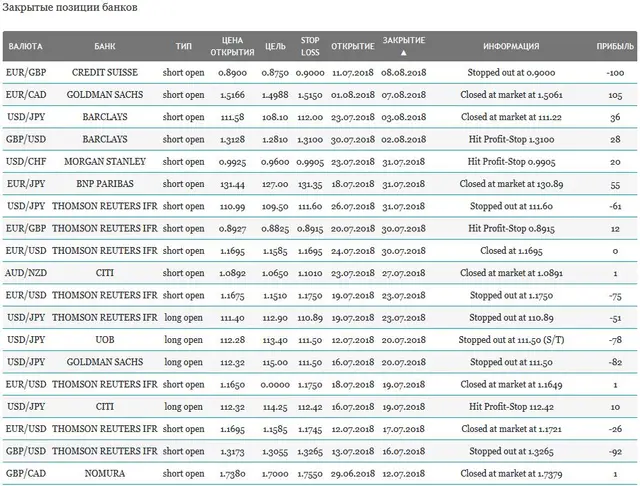Click the STOP LOSS column header

310,46
